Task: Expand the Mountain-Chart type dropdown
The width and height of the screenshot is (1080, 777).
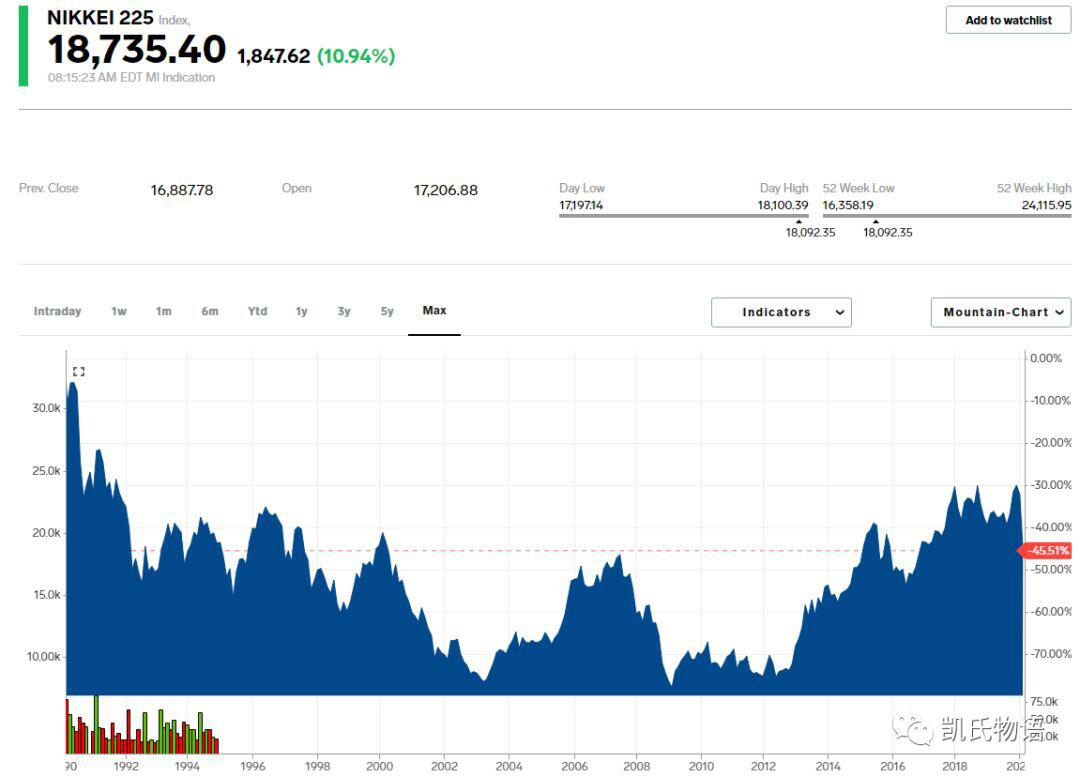Action: [1001, 312]
